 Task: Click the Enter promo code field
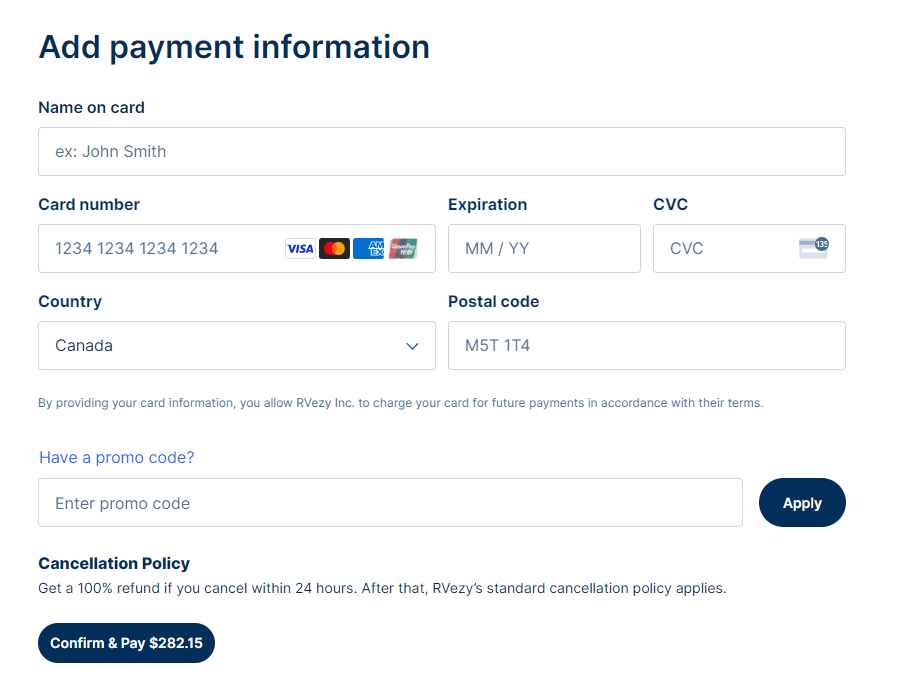pyautogui.click(x=390, y=503)
